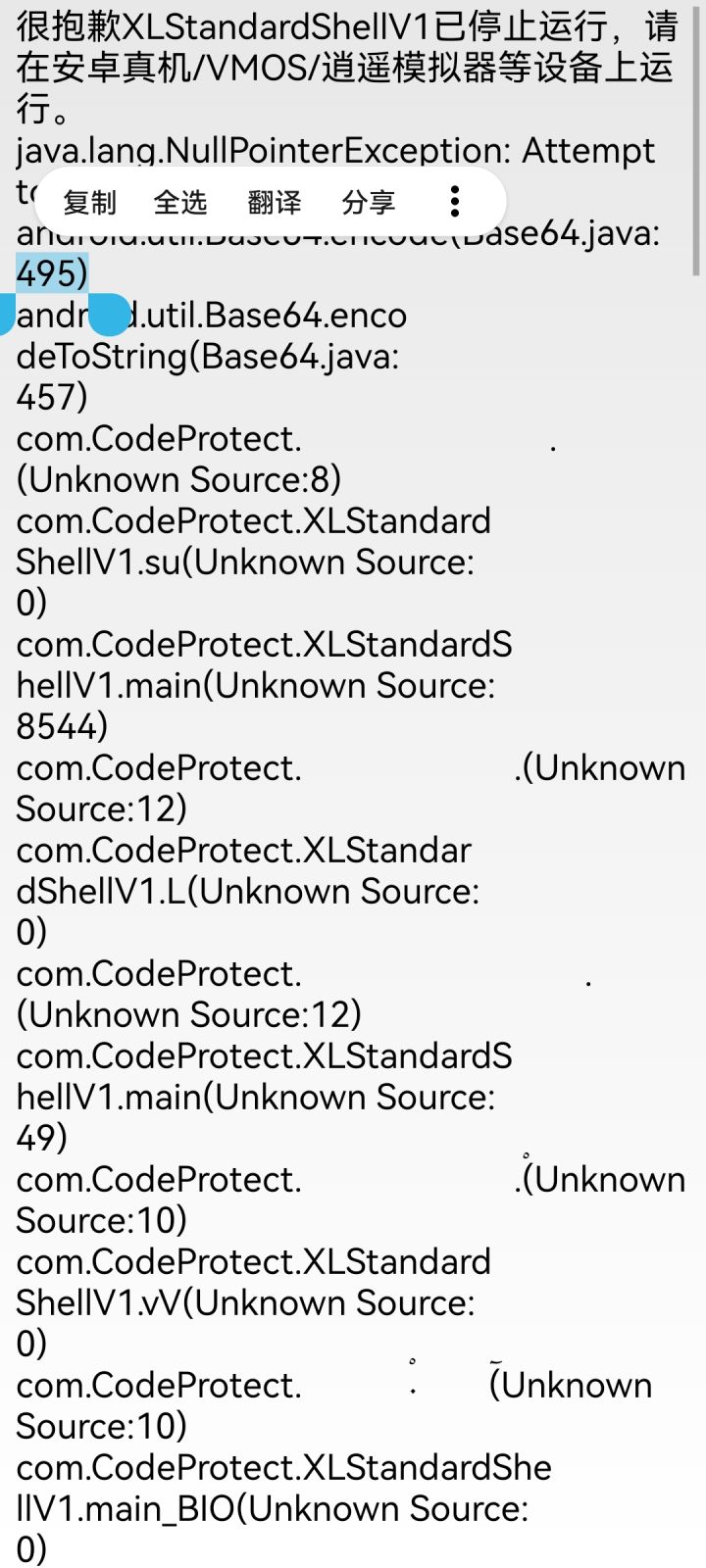Tap 翻译 to translate the selection
Image resolution: width=706 pixels, height=1568 pixels.
coord(275,203)
